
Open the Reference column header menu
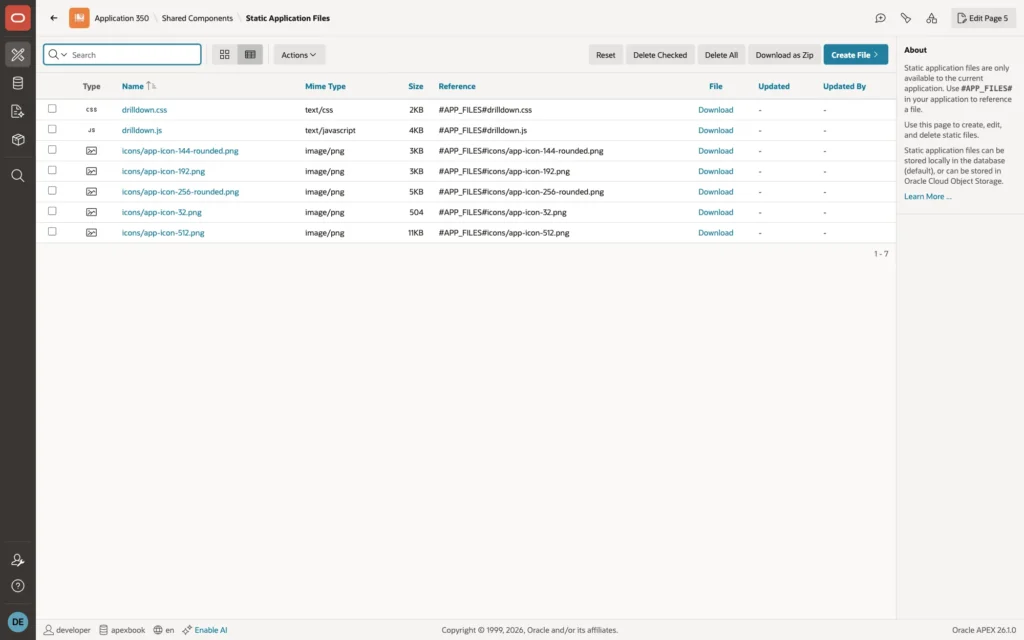(457, 86)
